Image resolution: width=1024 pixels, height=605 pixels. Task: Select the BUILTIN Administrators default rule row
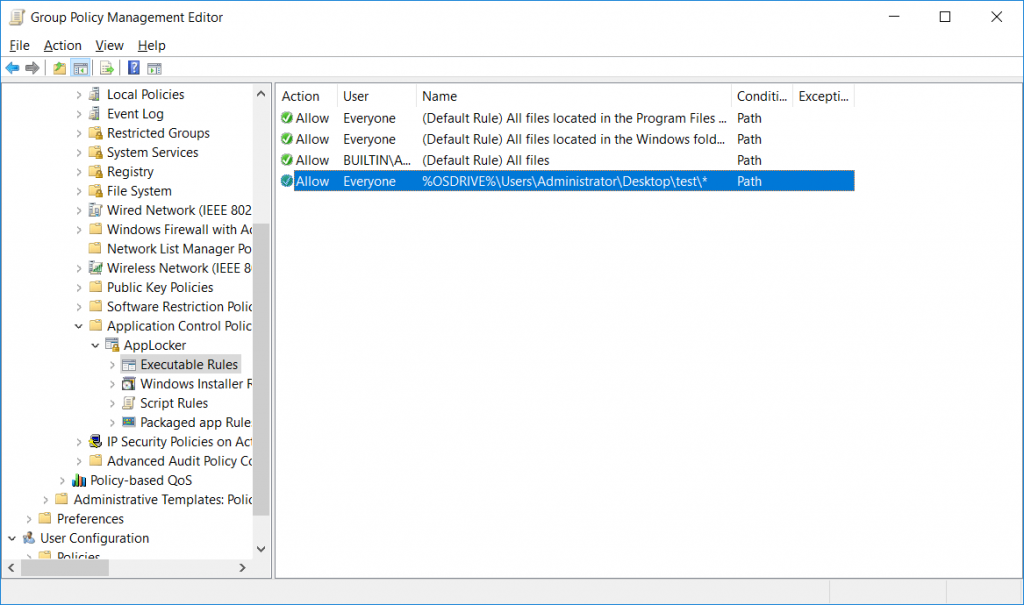(500, 160)
